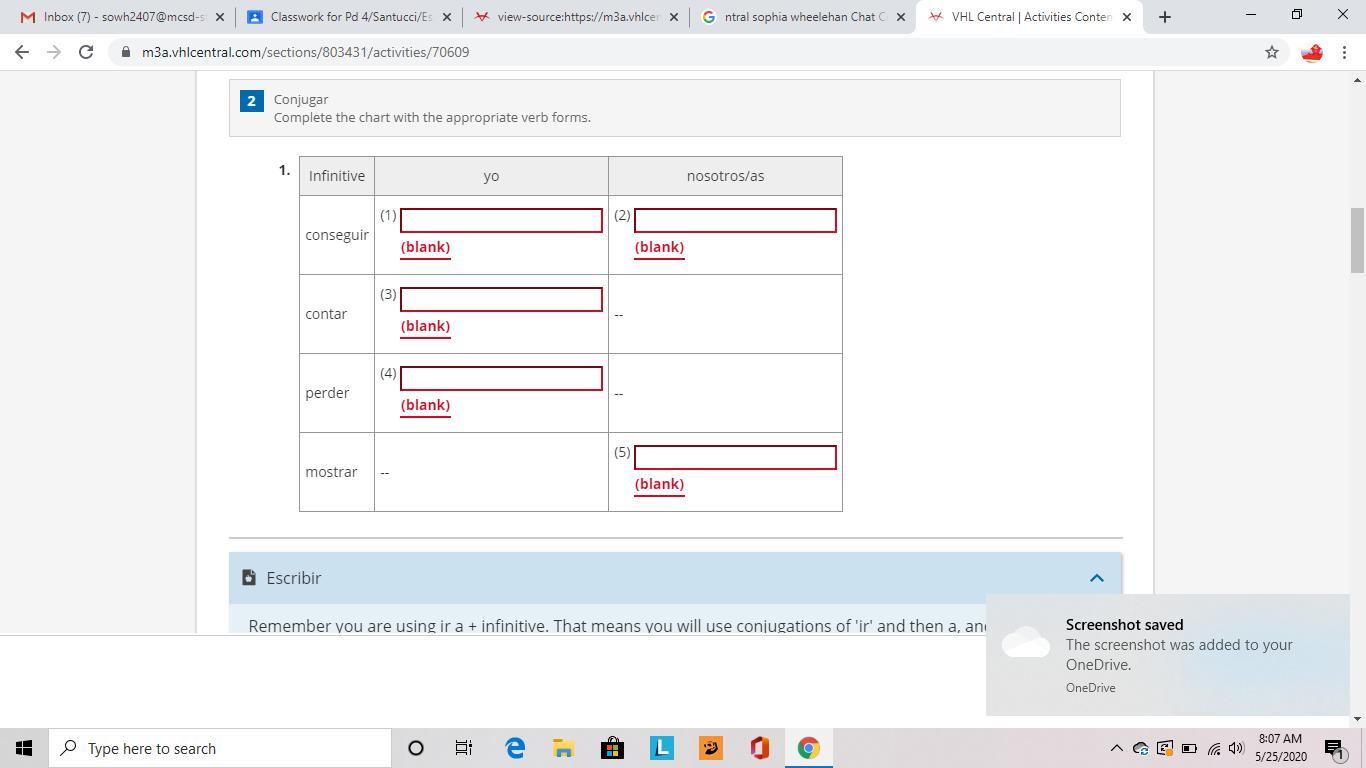Viewport: 1366px width, 768px height.
Task: Launch Microsoft Edge from the taskbar
Action: (x=515, y=748)
